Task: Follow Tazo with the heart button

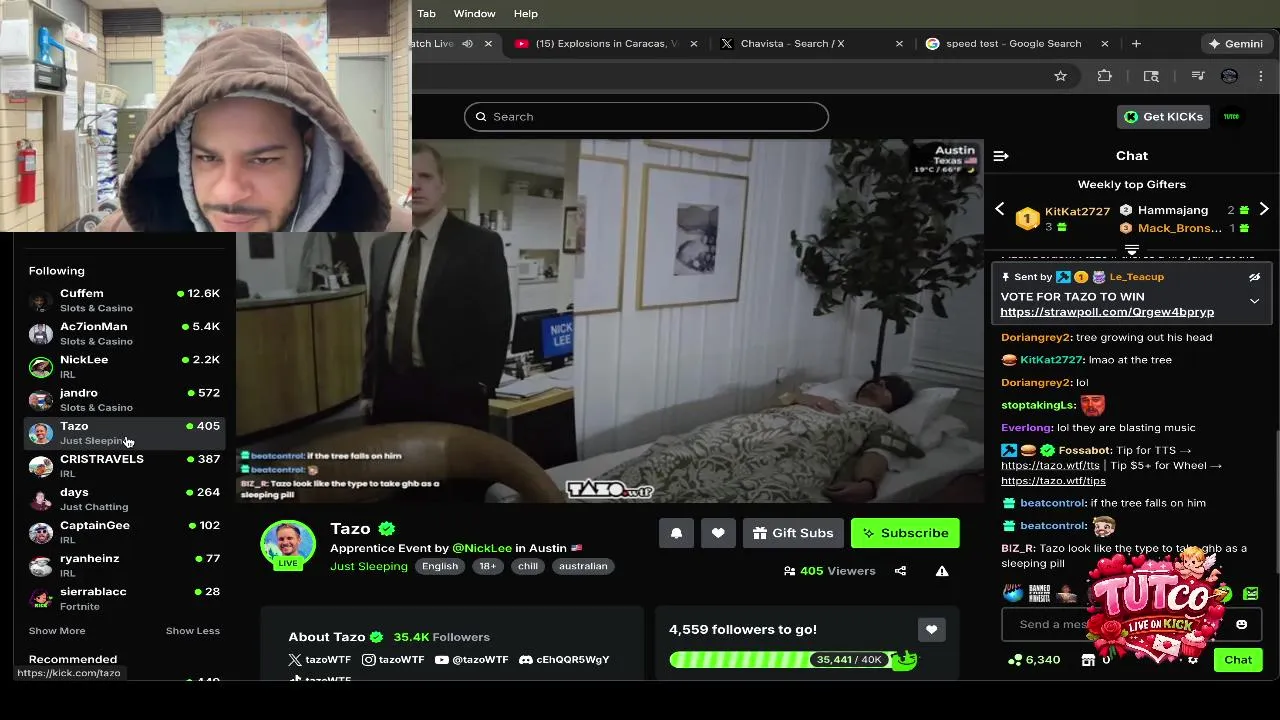Action: [x=718, y=533]
